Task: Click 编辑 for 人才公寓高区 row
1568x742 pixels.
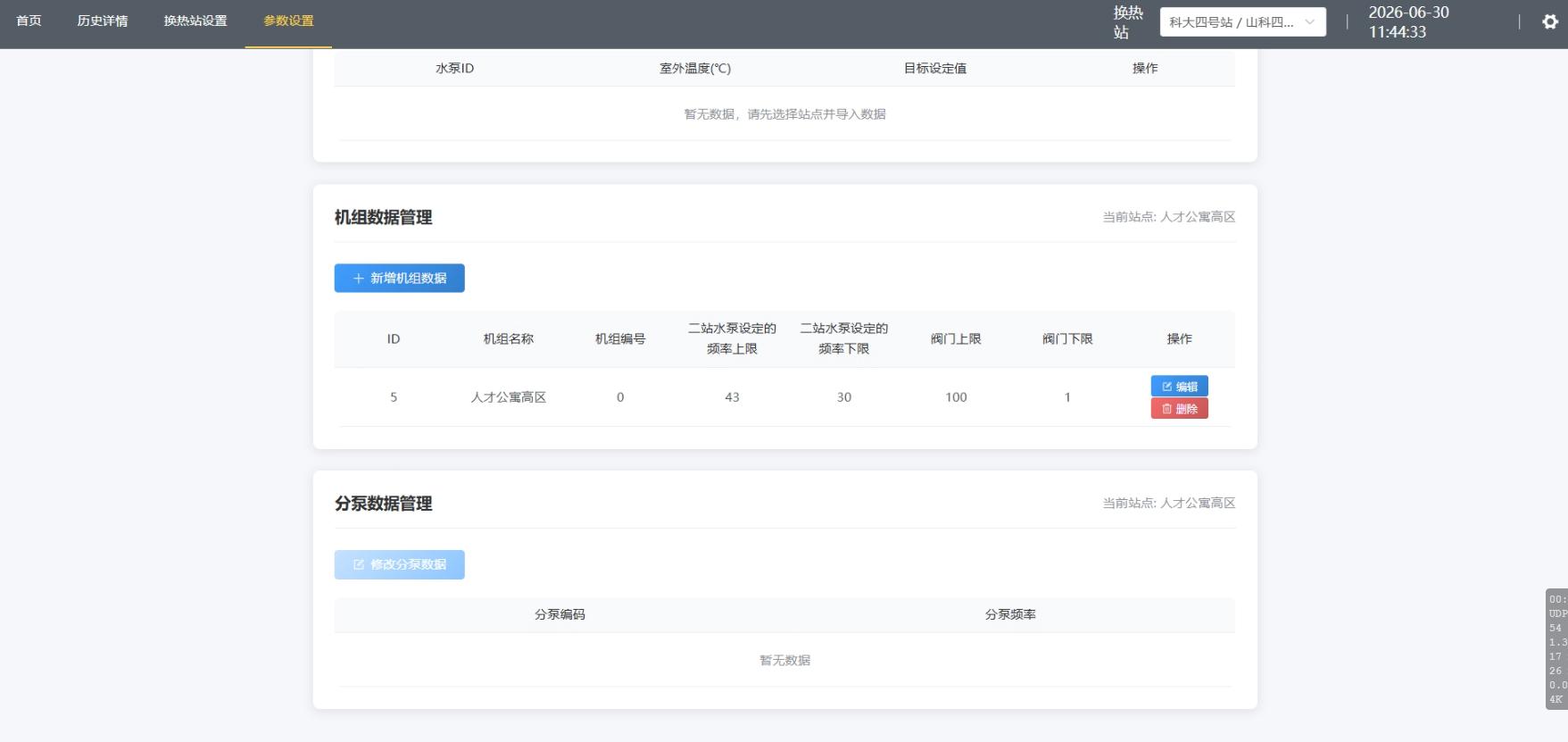Action: [1179, 386]
